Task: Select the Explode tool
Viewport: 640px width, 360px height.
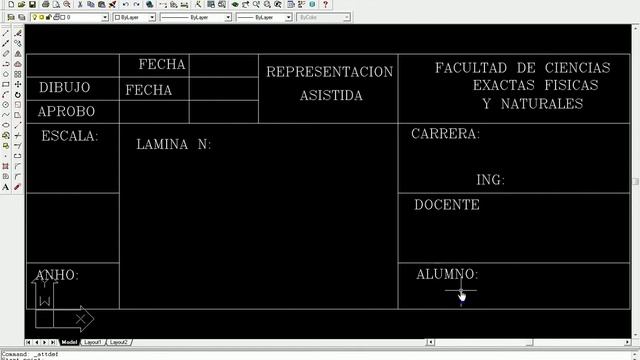Action: (x=18, y=187)
